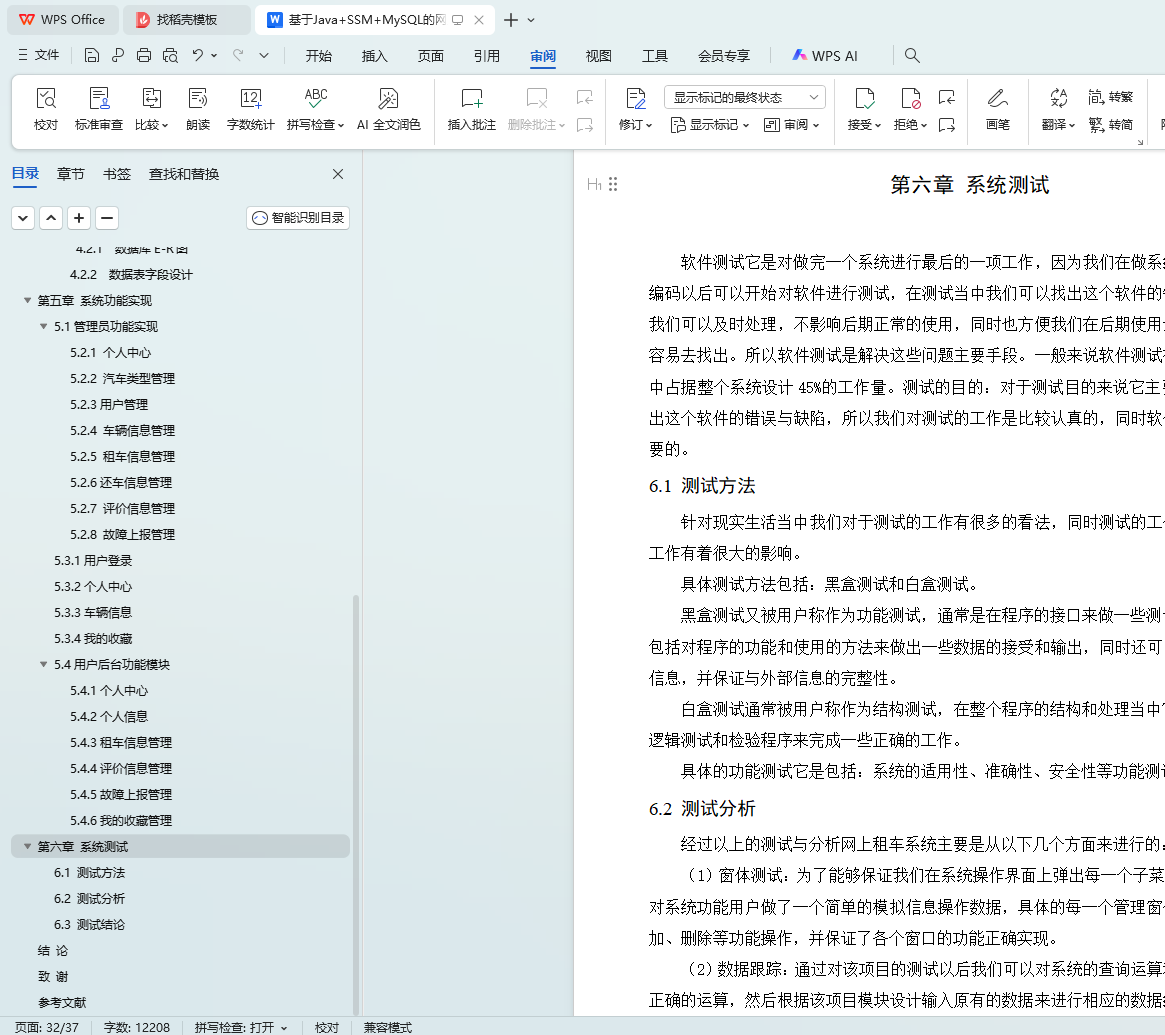The image size is (1165, 1035).
Task: Open the 开始 ribbon tab
Action: [x=319, y=56]
